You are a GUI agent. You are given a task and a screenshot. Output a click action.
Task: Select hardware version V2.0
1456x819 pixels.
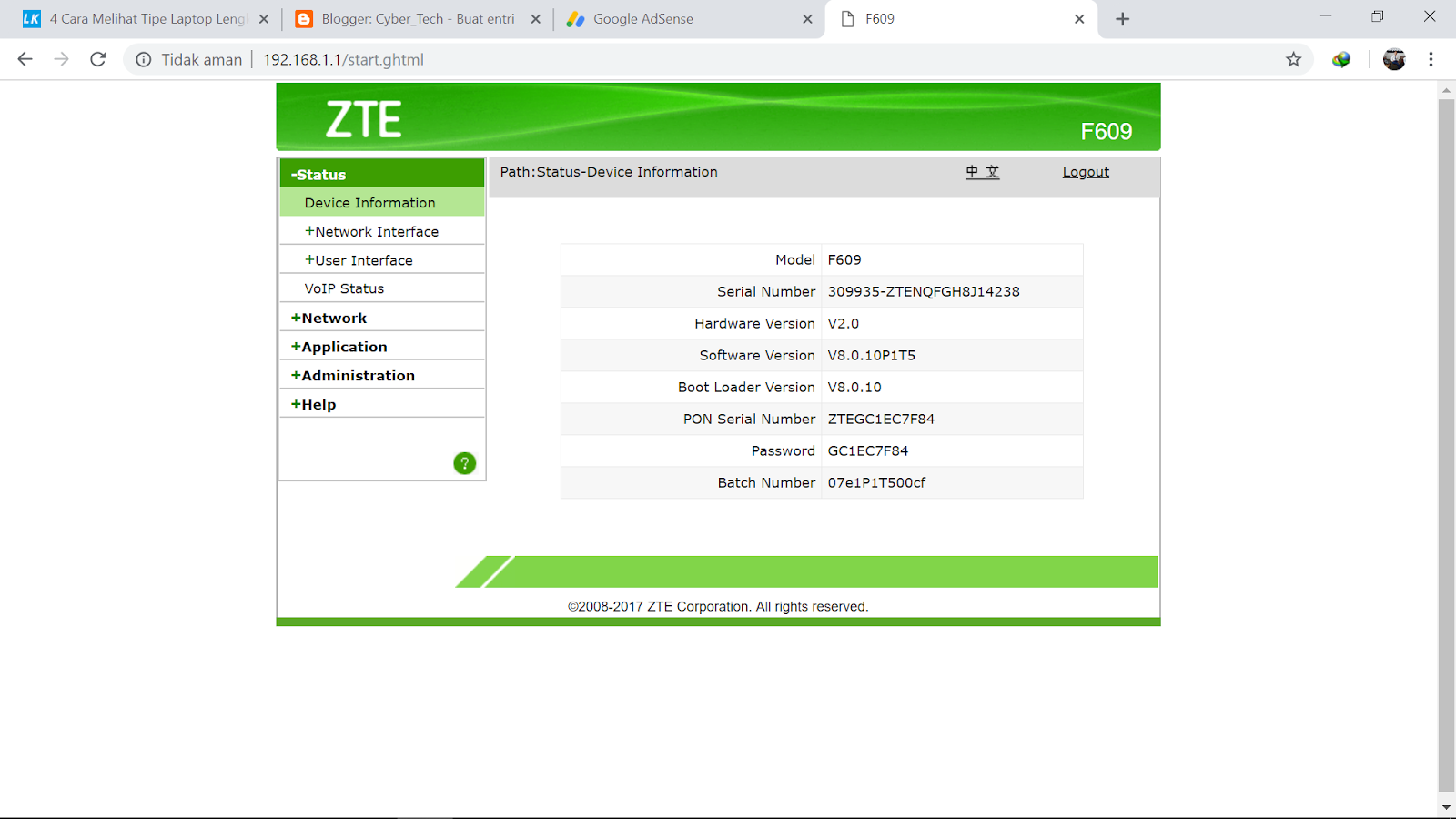844,323
